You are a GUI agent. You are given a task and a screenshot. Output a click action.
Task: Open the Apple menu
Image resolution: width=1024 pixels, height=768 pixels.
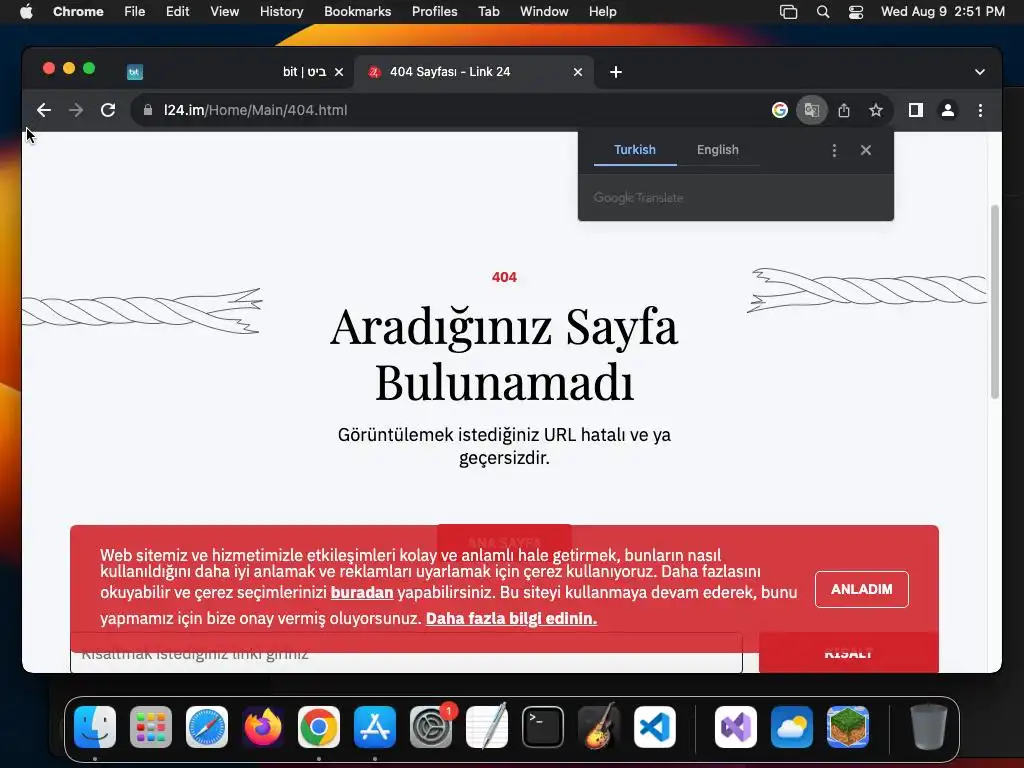pyautogui.click(x=26, y=12)
